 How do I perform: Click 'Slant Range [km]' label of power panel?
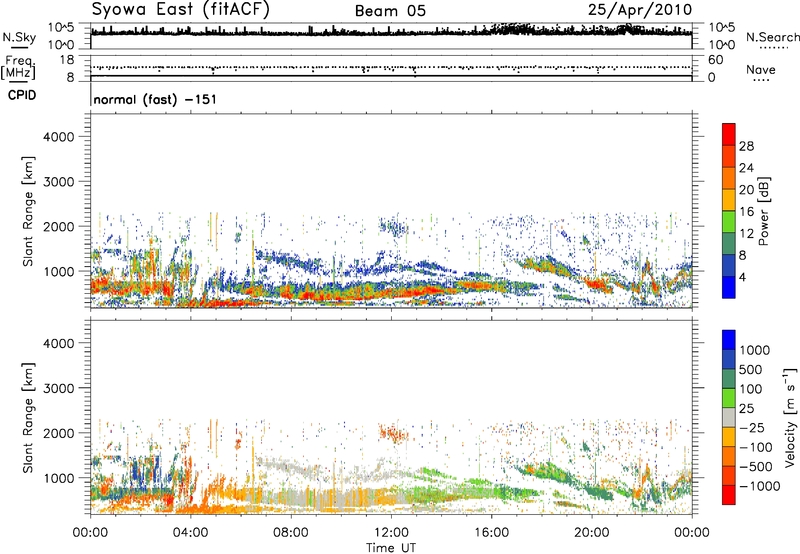[28, 211]
